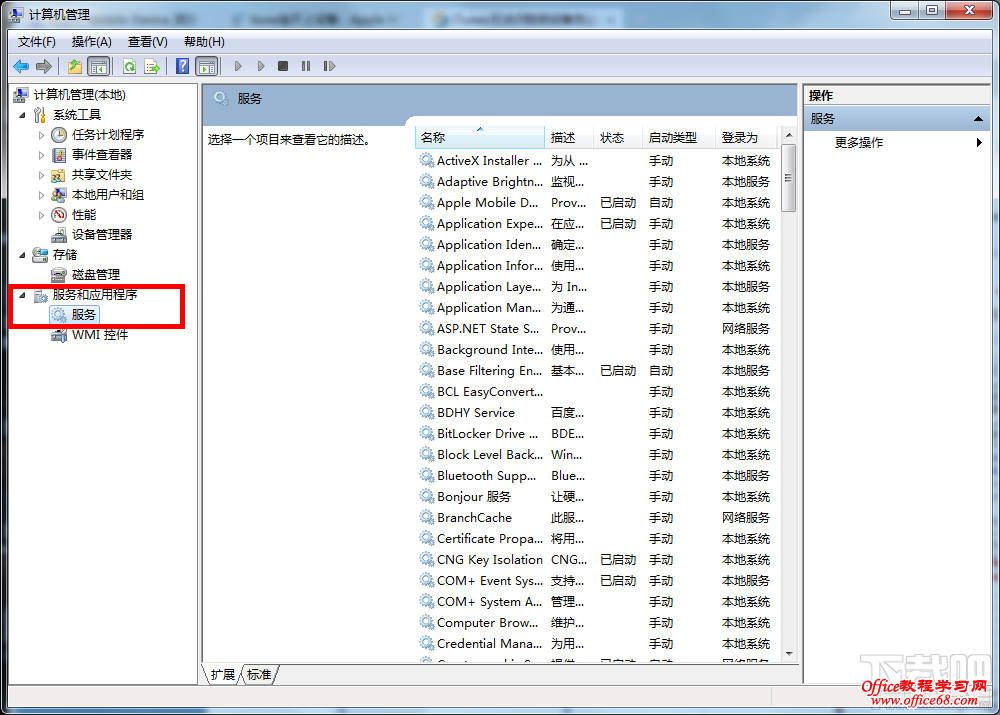Viewport: 1000px width, 715px height.
Task: Click the Stop service square icon
Action: 283,66
